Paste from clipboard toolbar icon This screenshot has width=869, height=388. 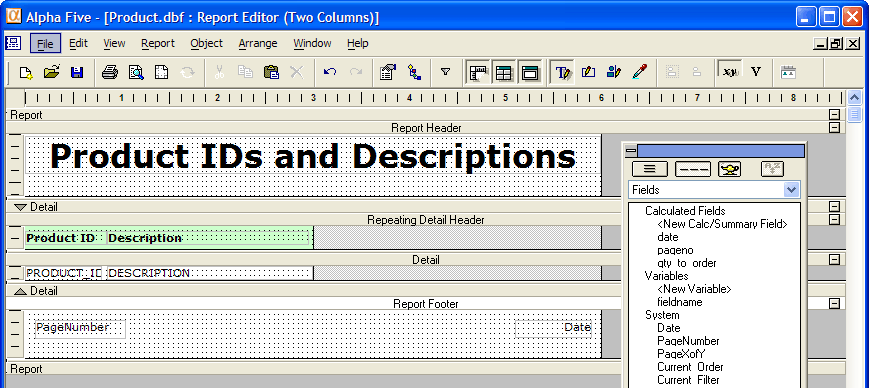point(271,73)
